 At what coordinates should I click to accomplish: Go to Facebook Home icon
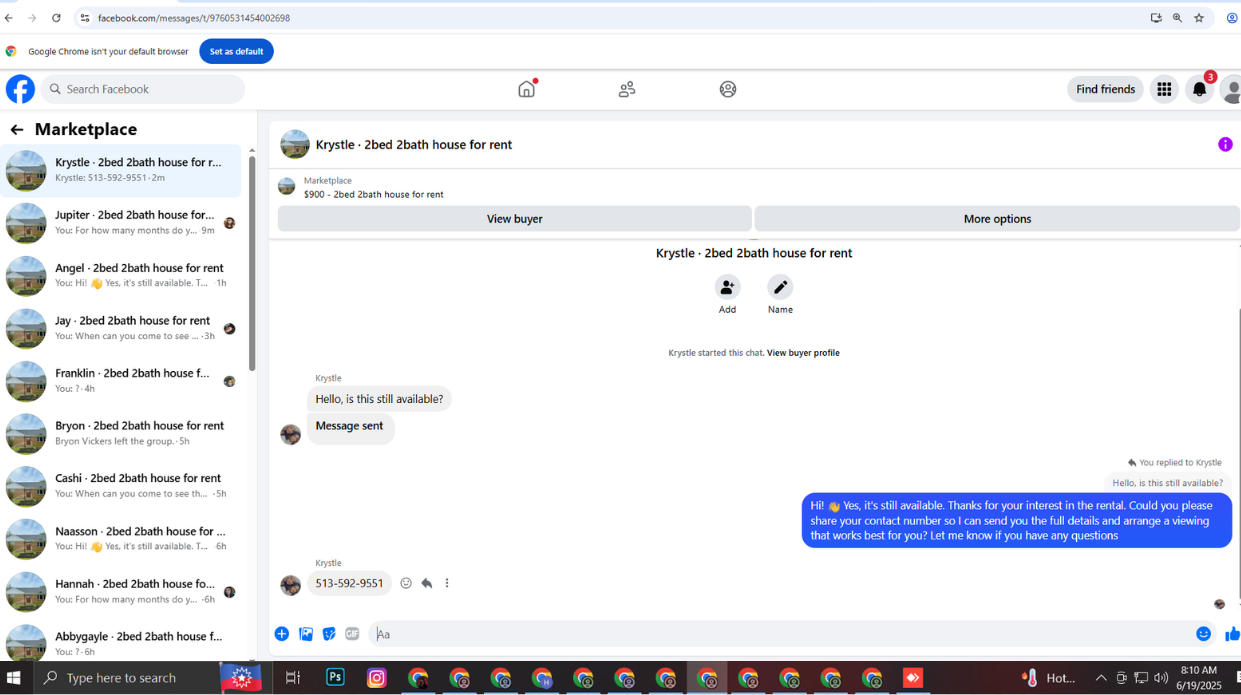point(527,89)
